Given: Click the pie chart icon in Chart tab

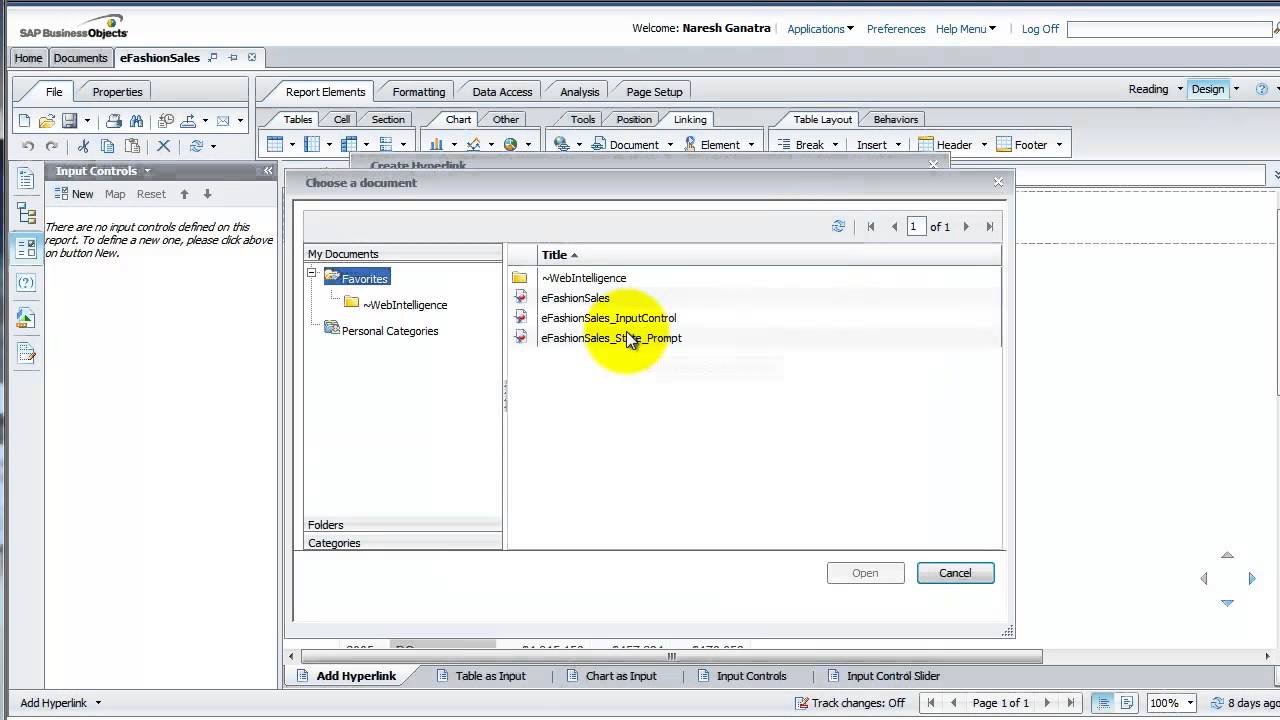Looking at the screenshot, I should (510, 145).
